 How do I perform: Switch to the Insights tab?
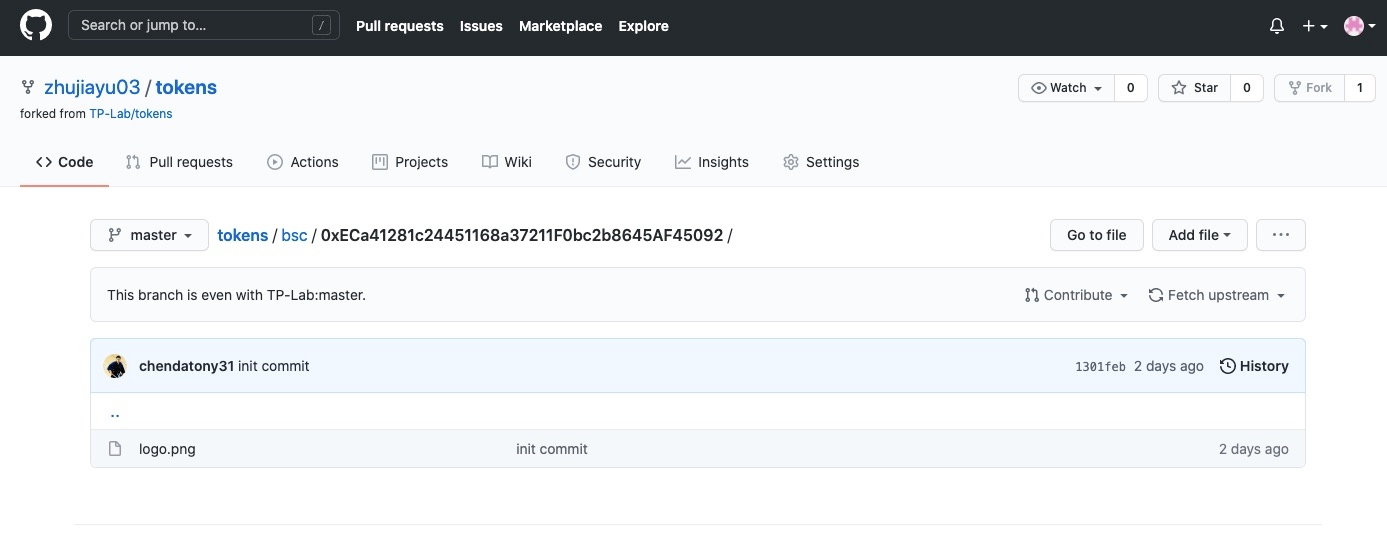[711, 162]
